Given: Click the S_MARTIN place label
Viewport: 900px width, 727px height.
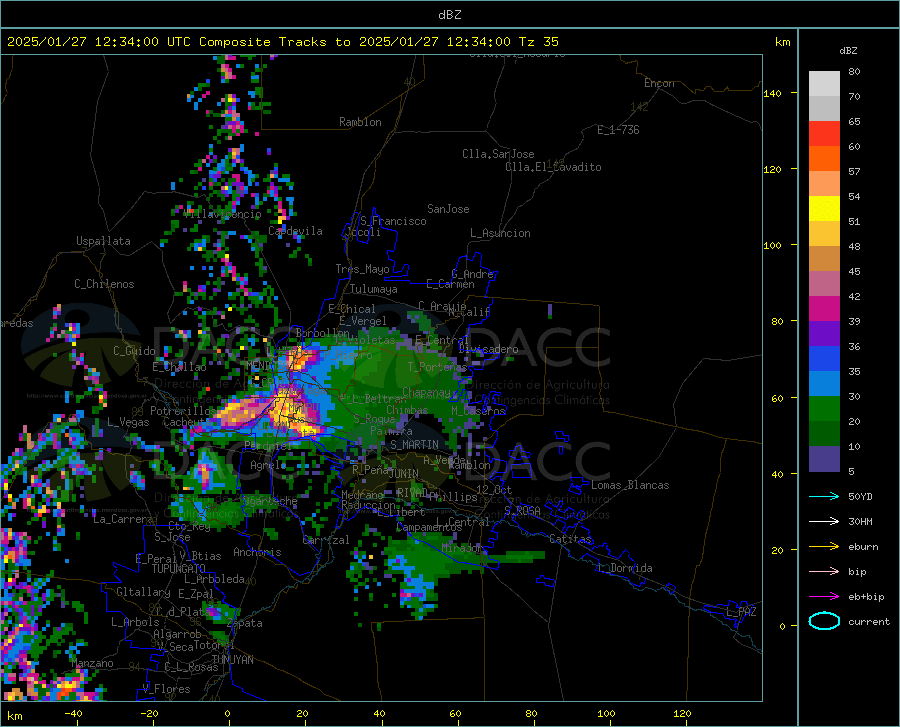Looking at the screenshot, I should click(x=414, y=445).
